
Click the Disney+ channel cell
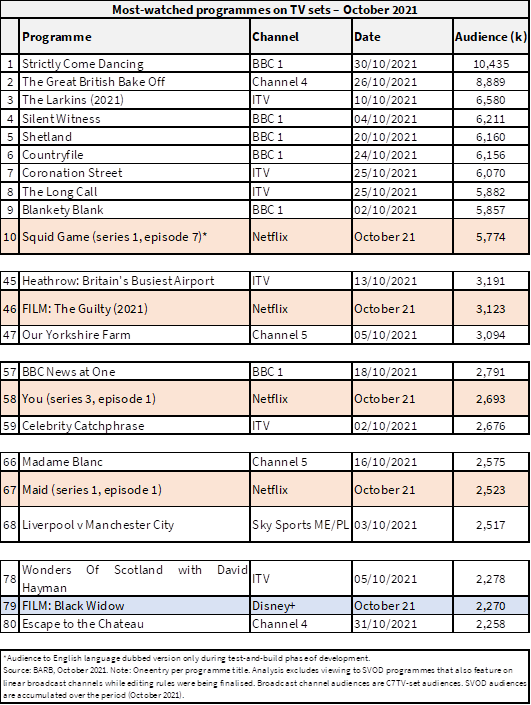[300, 606]
